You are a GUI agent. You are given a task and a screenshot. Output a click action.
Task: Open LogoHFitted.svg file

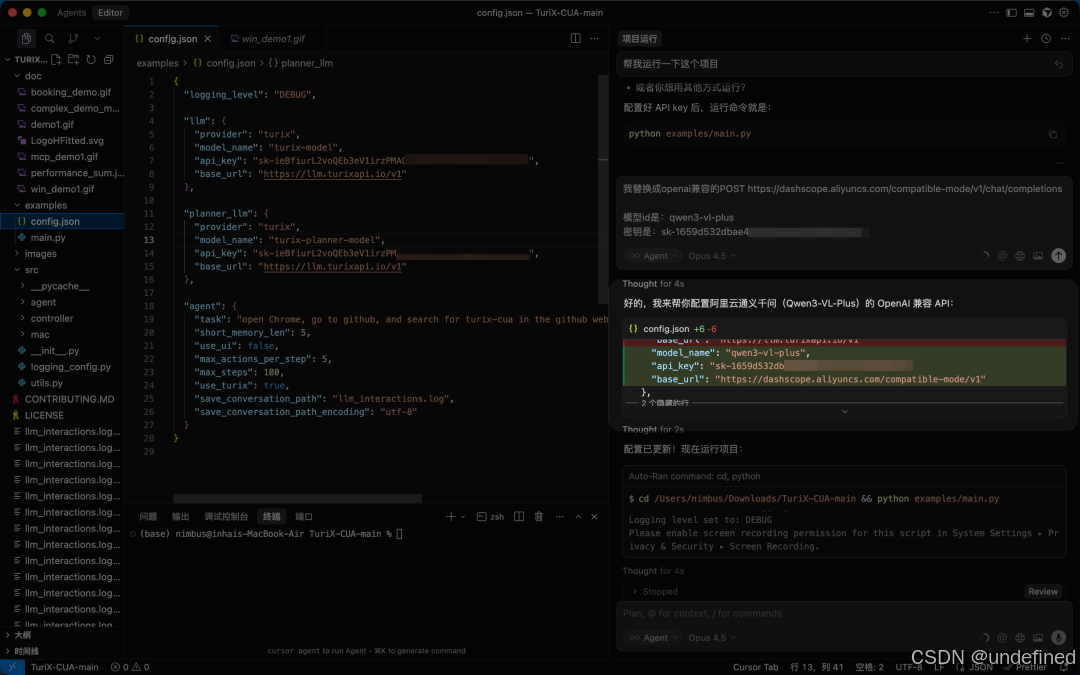click(x=67, y=141)
